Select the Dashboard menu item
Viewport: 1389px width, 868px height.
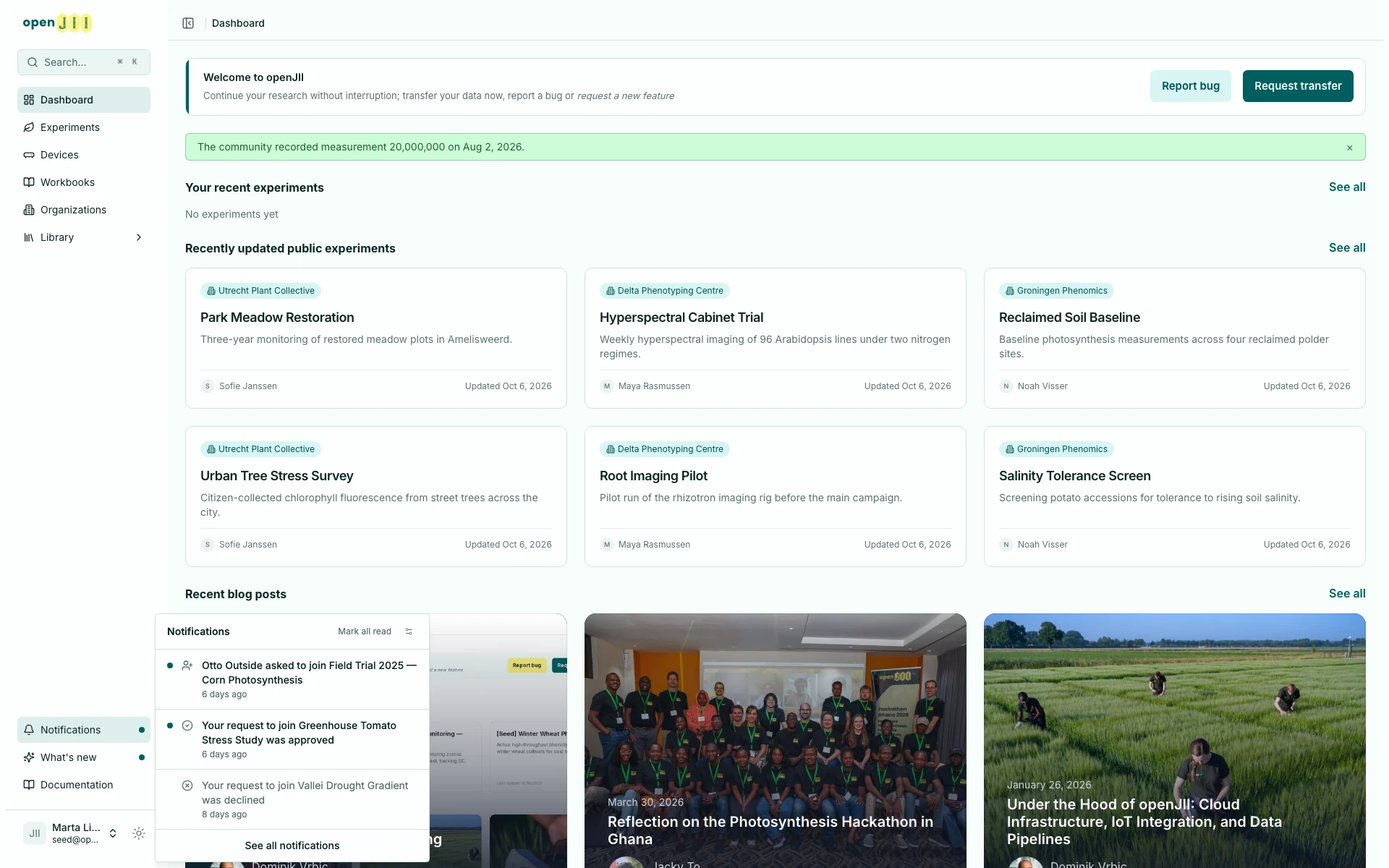(84, 100)
